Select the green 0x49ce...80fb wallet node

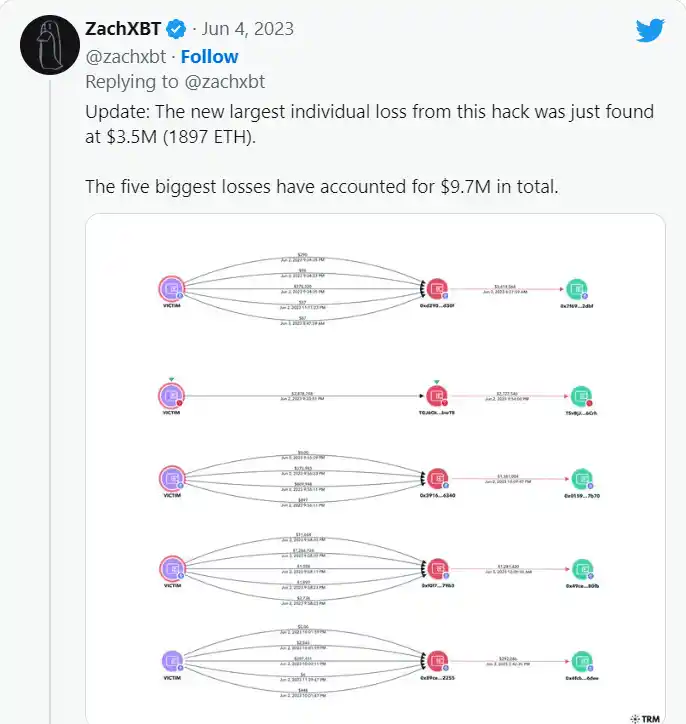(x=580, y=568)
